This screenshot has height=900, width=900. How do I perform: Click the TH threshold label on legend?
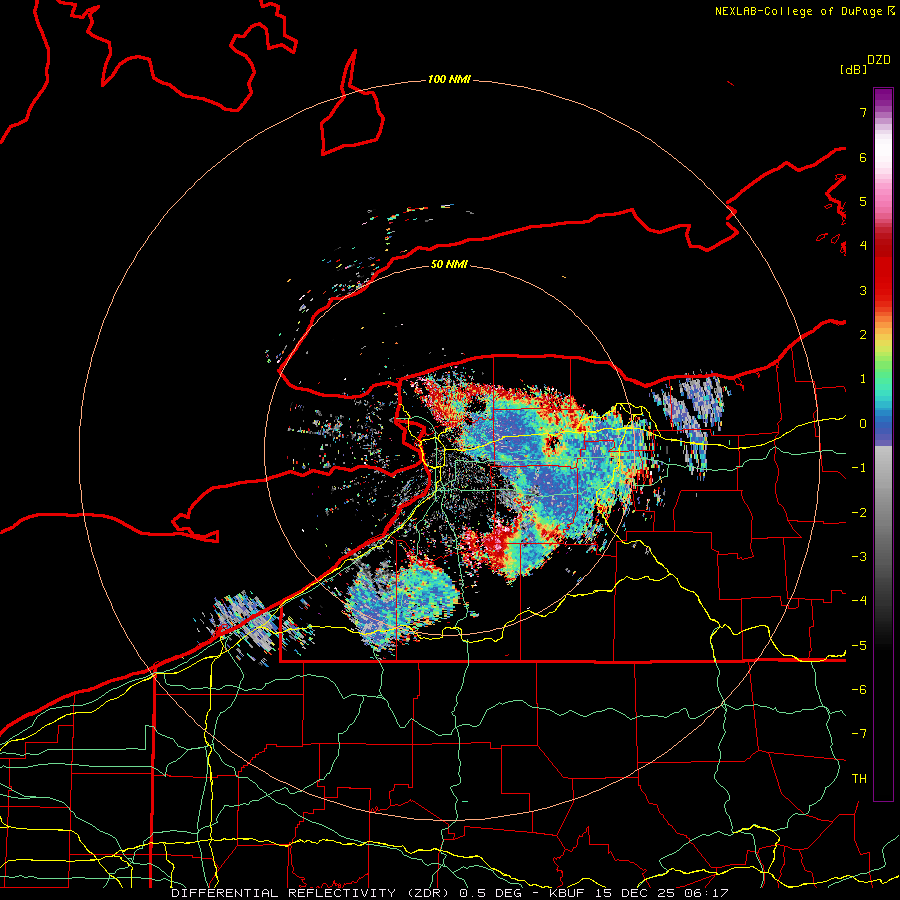click(859, 779)
